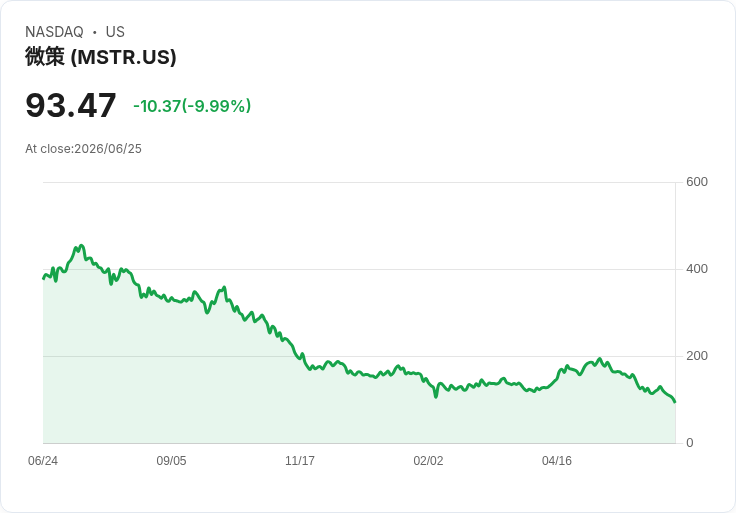Select the current price 93.47

(x=70, y=105)
